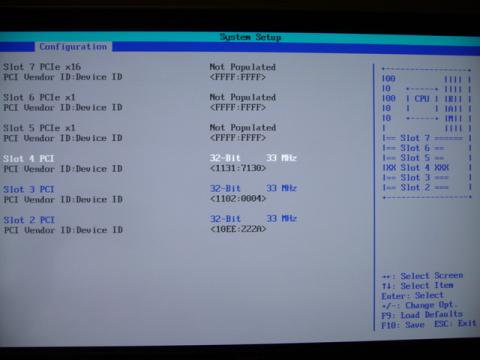The height and width of the screenshot is (360, 480).
Task: Click the CPU box in motherboard diagram
Action: [x=422, y=103]
